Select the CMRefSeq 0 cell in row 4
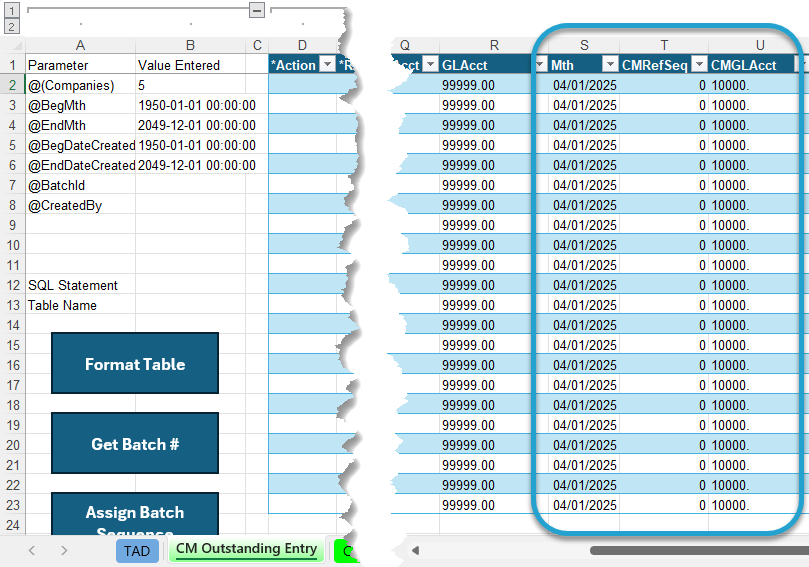The height and width of the screenshot is (567, 809). 664,125
